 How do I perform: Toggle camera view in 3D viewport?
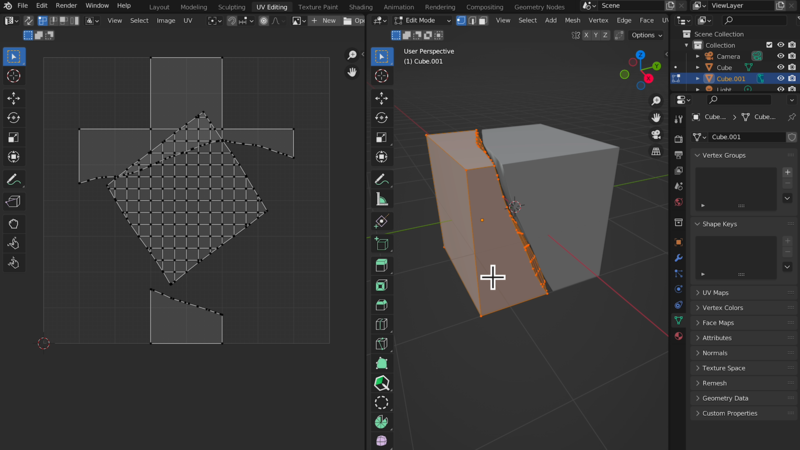[656, 135]
